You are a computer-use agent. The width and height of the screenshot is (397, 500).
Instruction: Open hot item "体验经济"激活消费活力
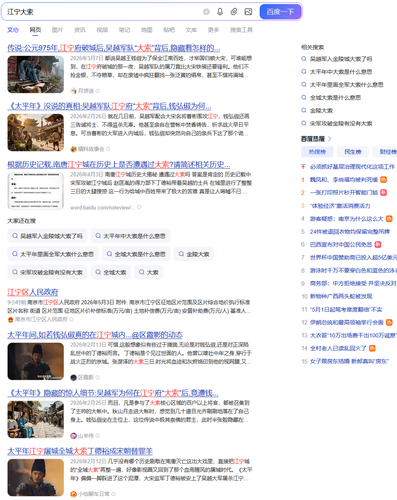coord(340,205)
